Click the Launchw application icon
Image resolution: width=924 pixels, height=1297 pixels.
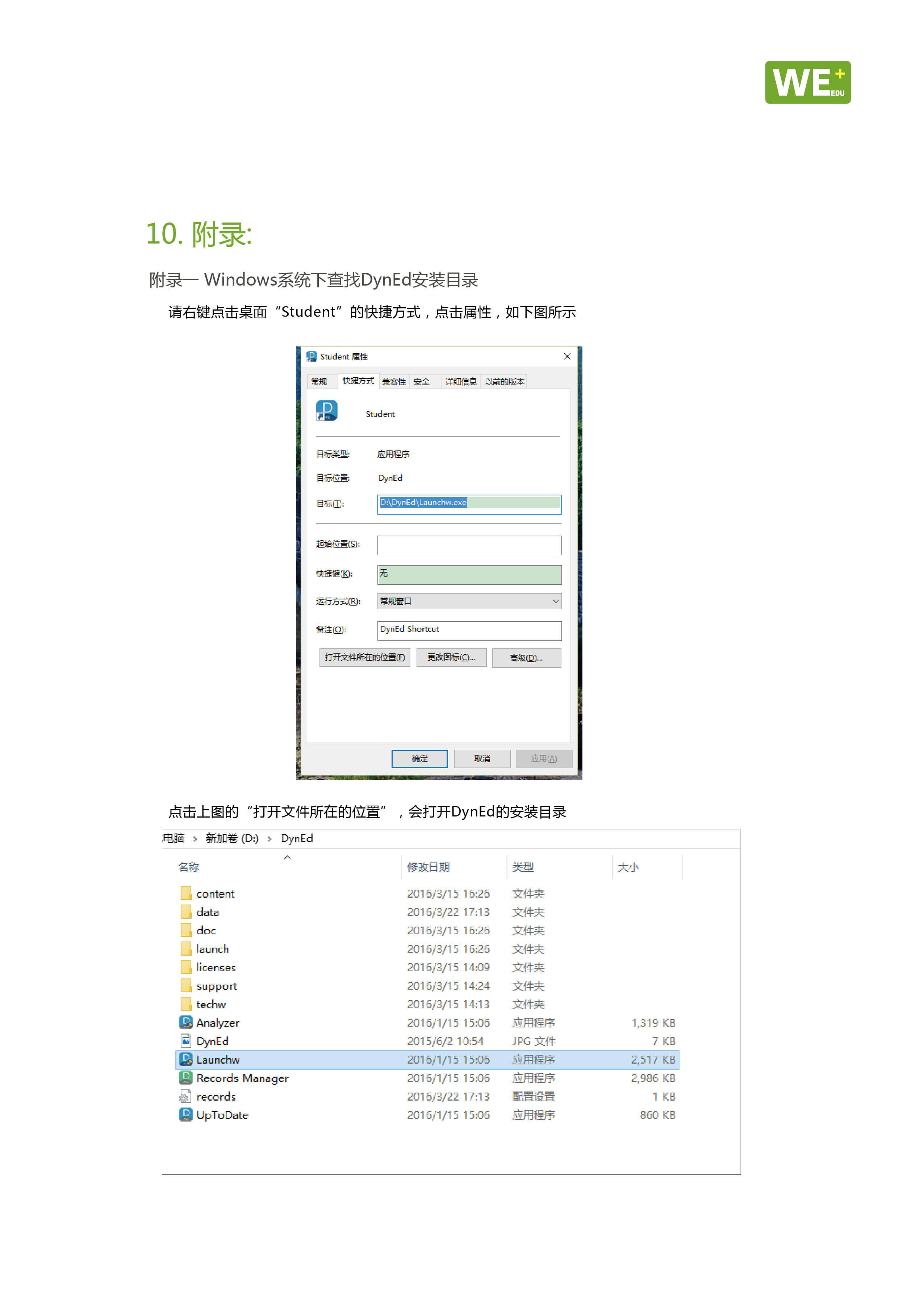point(185,1059)
